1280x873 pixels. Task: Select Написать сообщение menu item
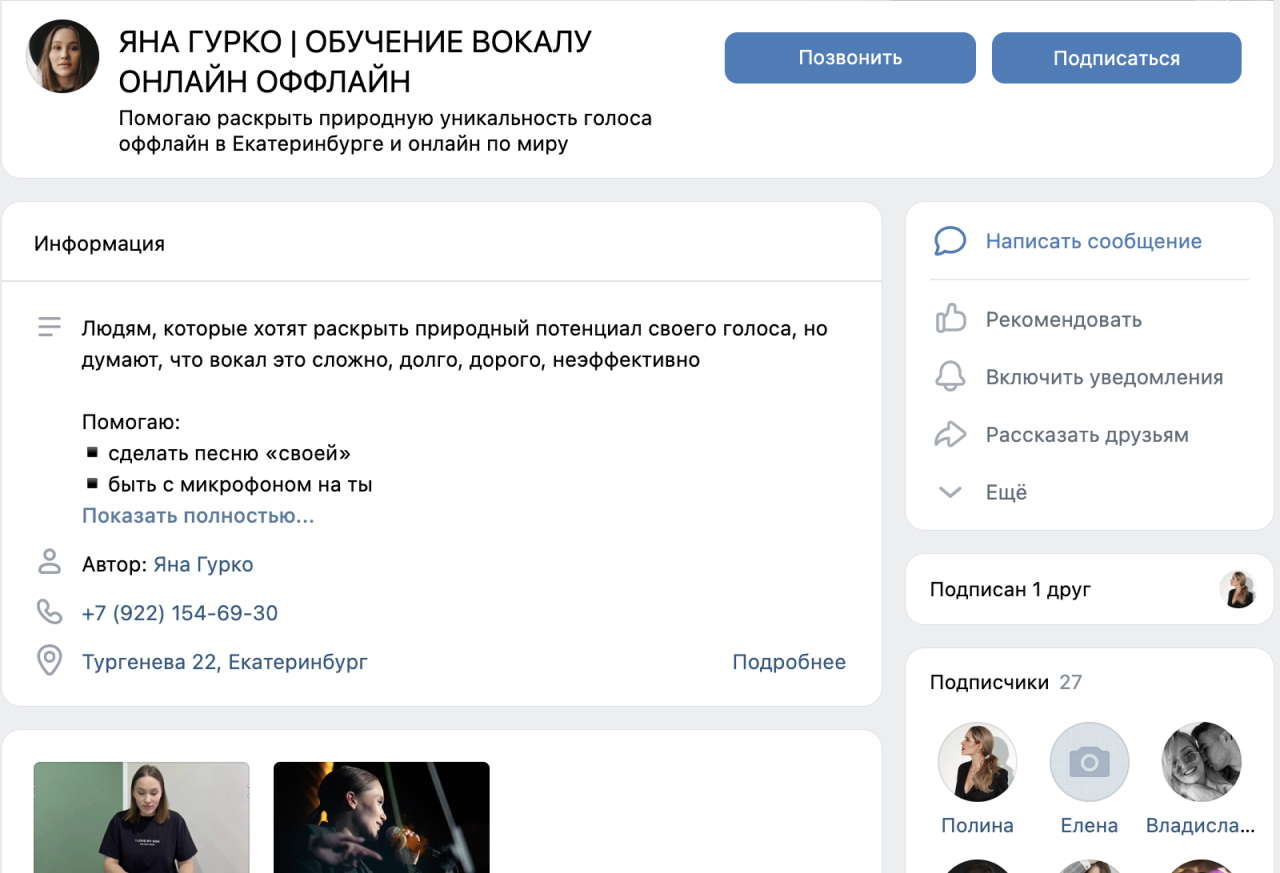pos(1093,241)
